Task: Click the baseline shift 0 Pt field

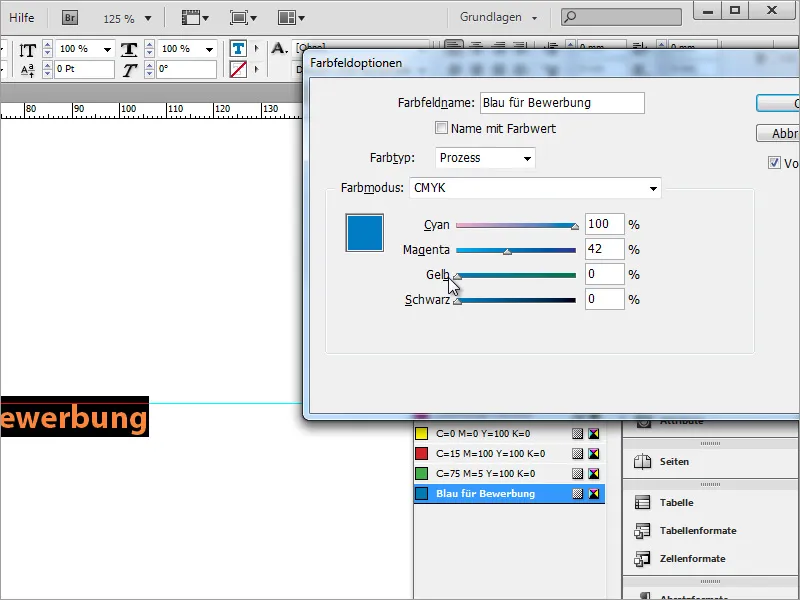Action: click(84, 69)
